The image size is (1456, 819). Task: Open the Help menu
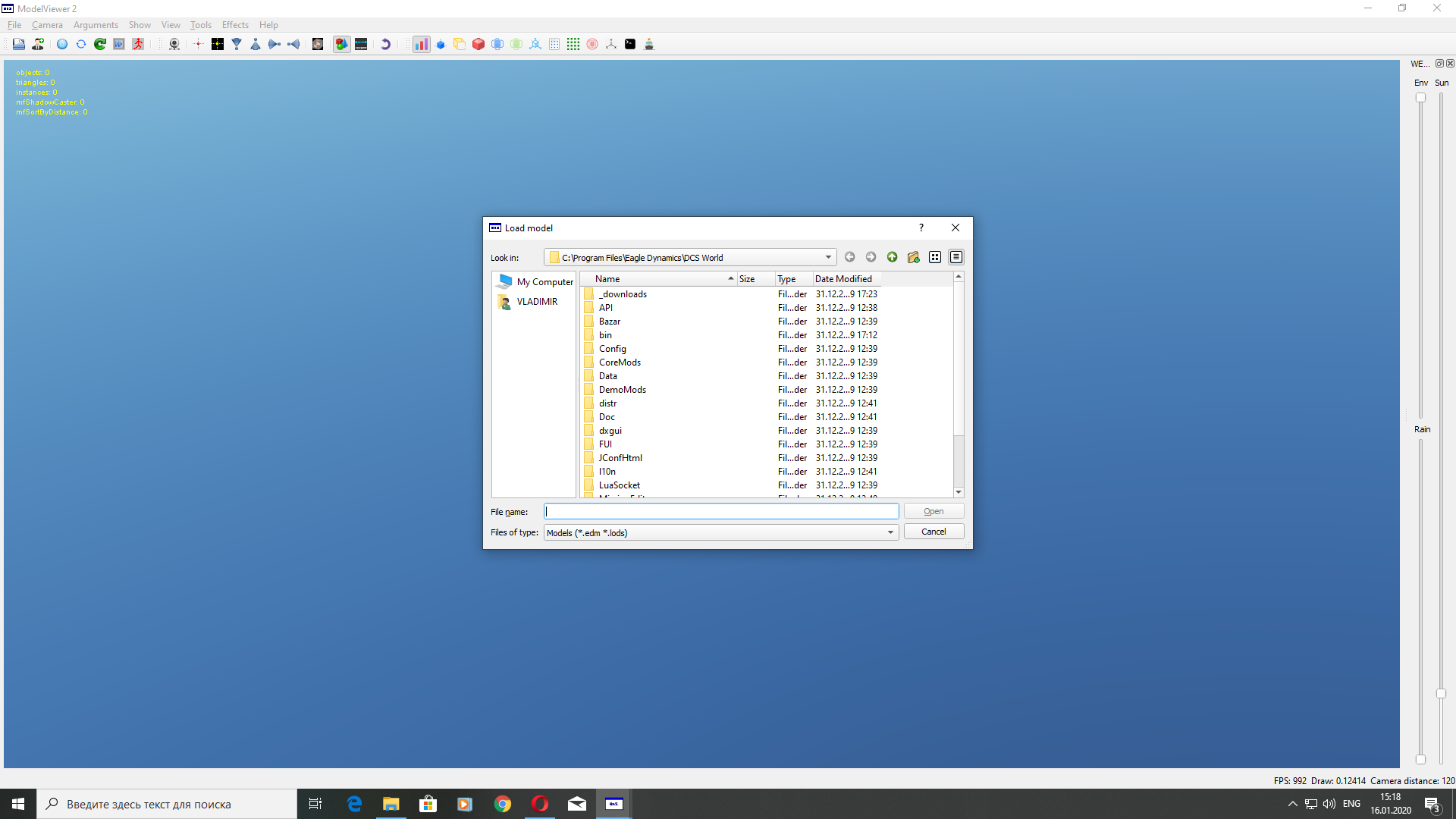268,25
